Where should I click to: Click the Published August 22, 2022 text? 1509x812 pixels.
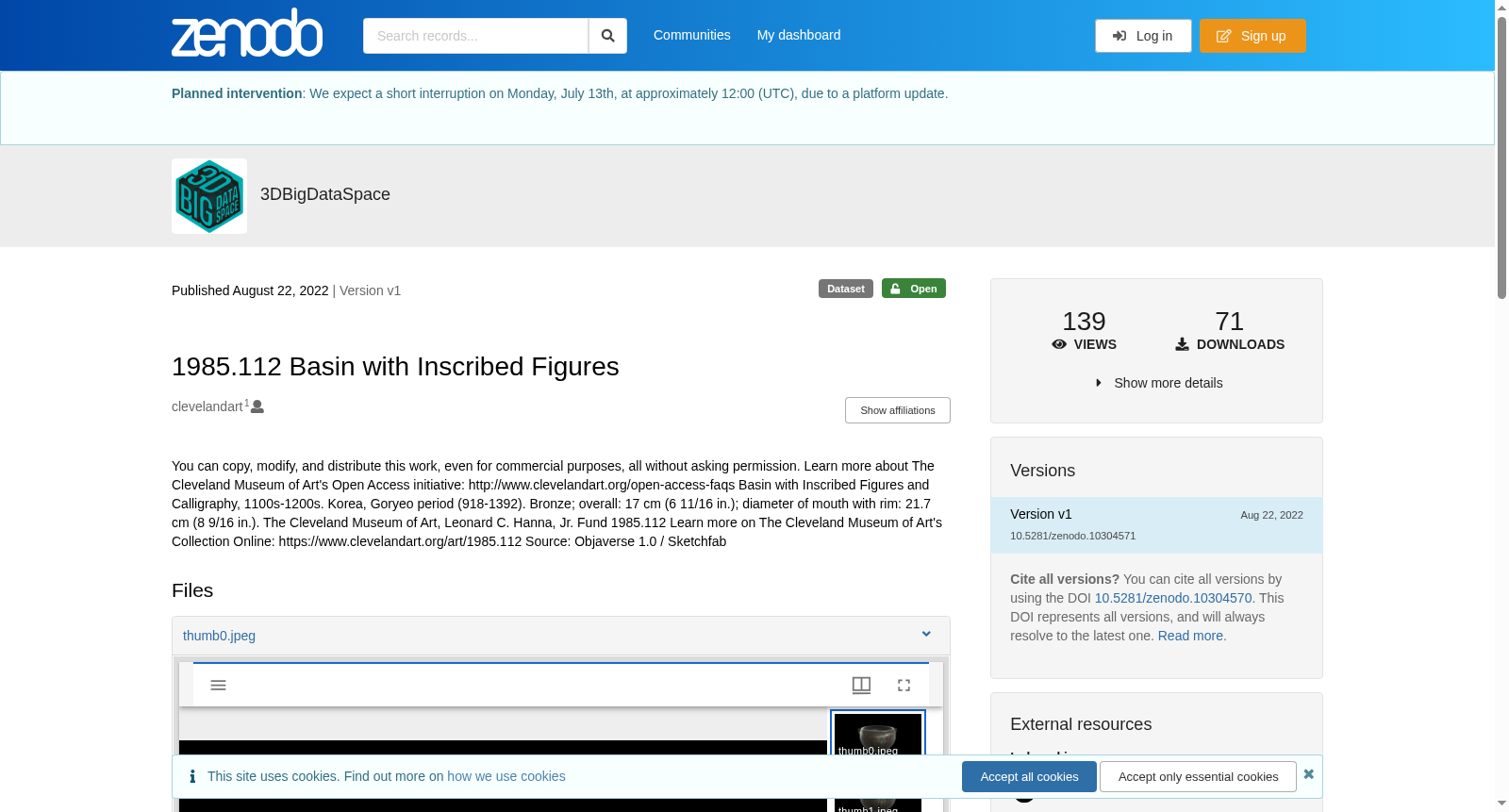pyautogui.click(x=250, y=290)
